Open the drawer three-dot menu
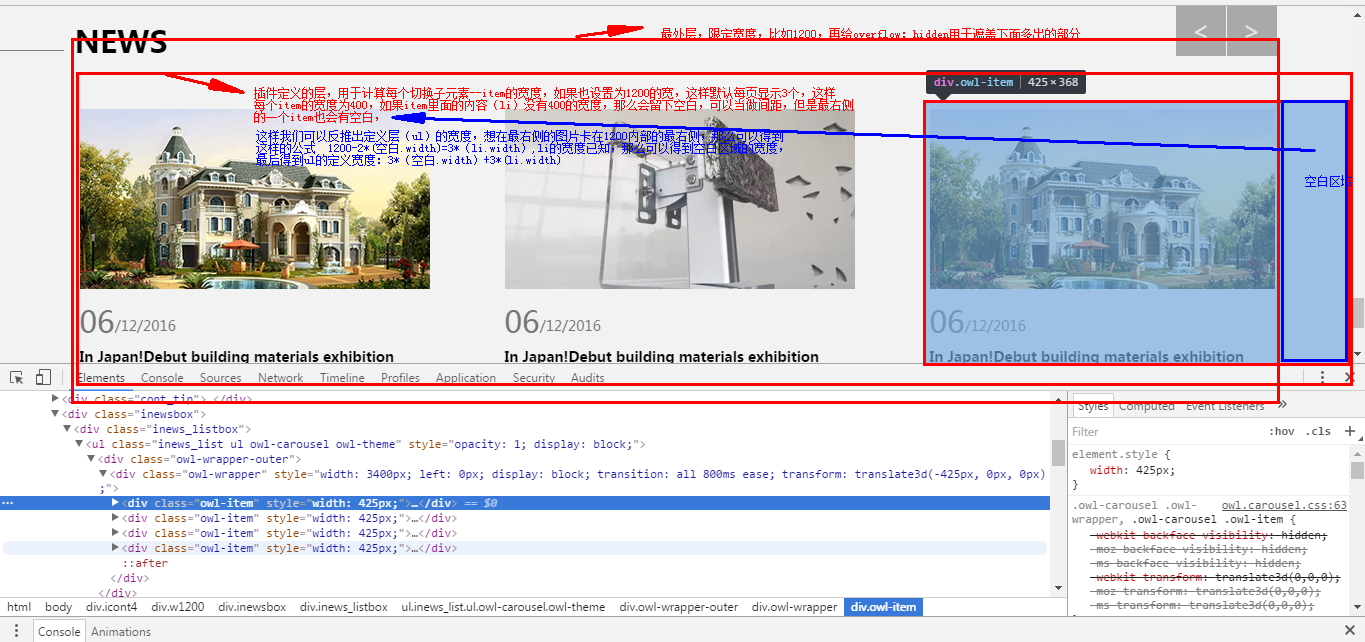The height and width of the screenshot is (642, 1365). click(16, 631)
